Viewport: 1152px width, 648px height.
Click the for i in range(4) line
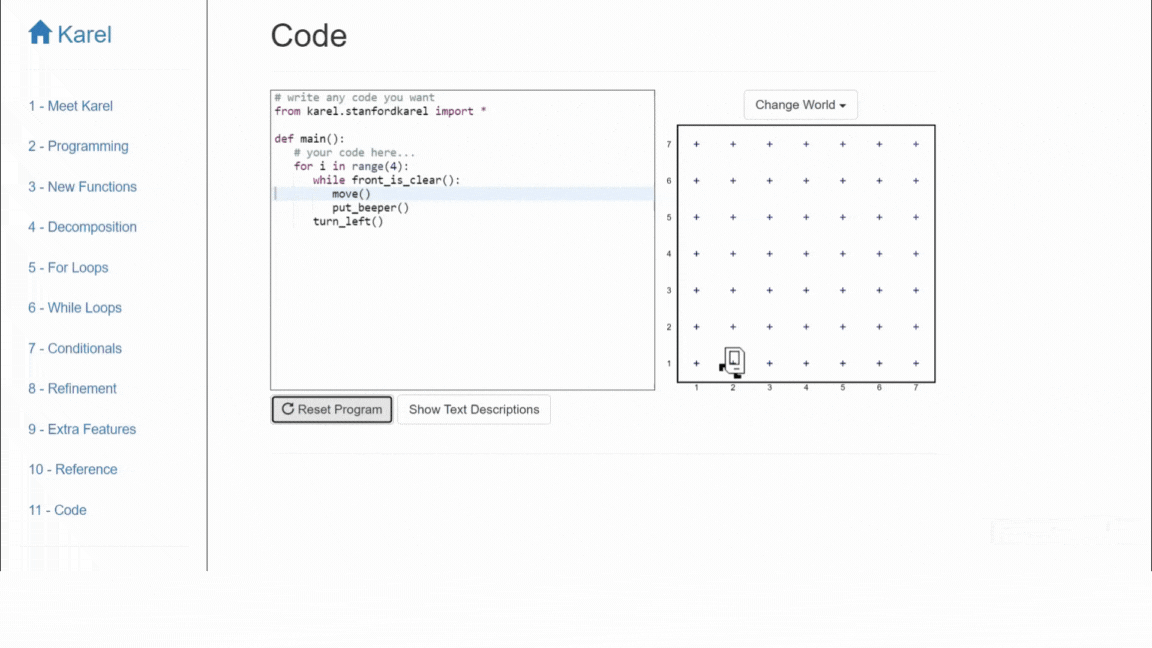351,167
